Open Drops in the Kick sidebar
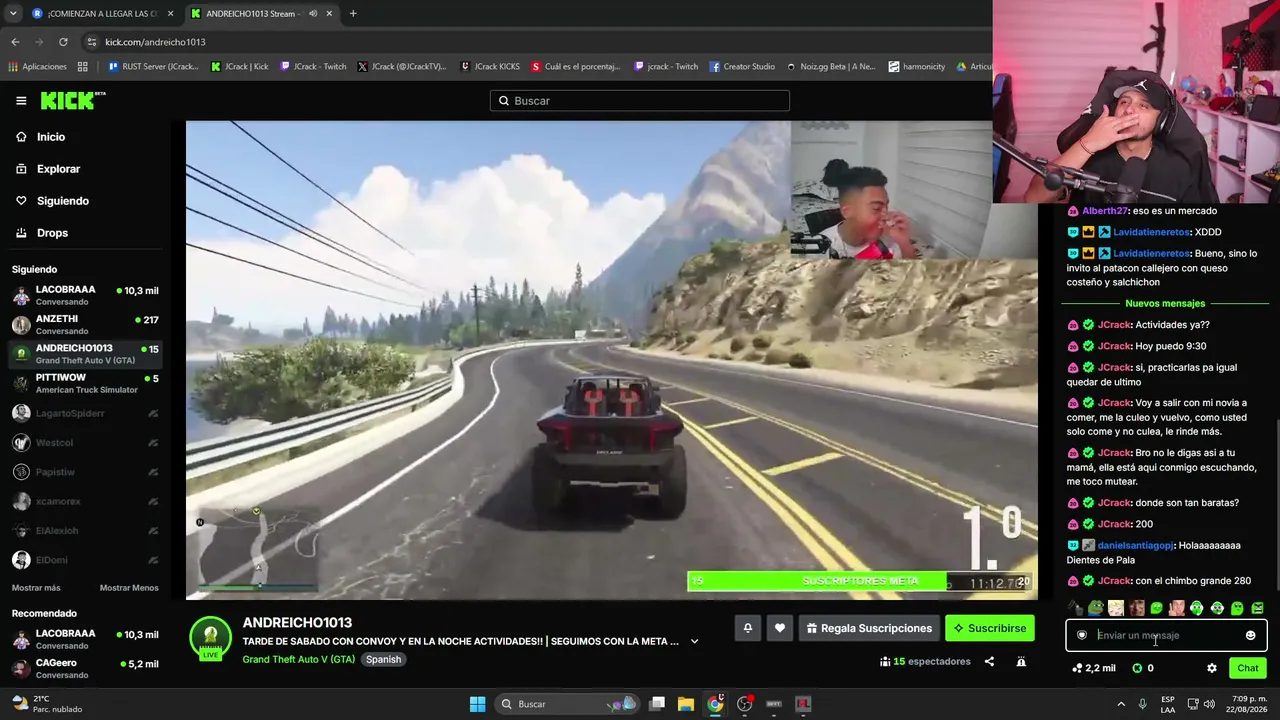 click(x=52, y=233)
